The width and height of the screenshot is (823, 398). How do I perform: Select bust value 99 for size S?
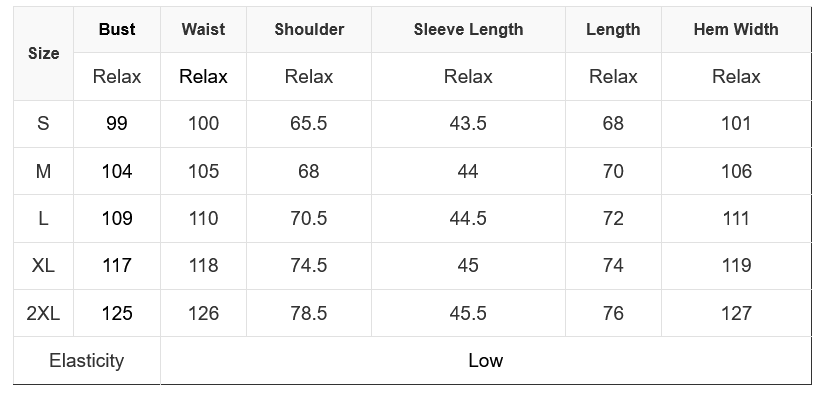pos(117,123)
